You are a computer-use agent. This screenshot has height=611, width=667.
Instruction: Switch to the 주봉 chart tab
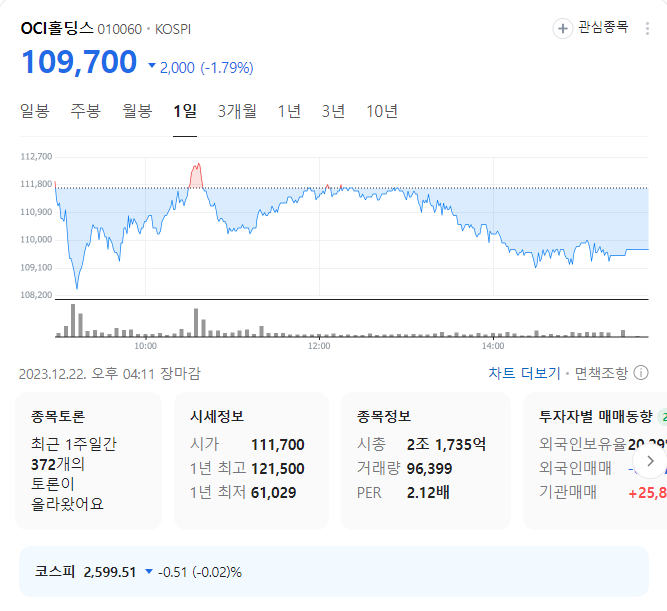click(86, 111)
